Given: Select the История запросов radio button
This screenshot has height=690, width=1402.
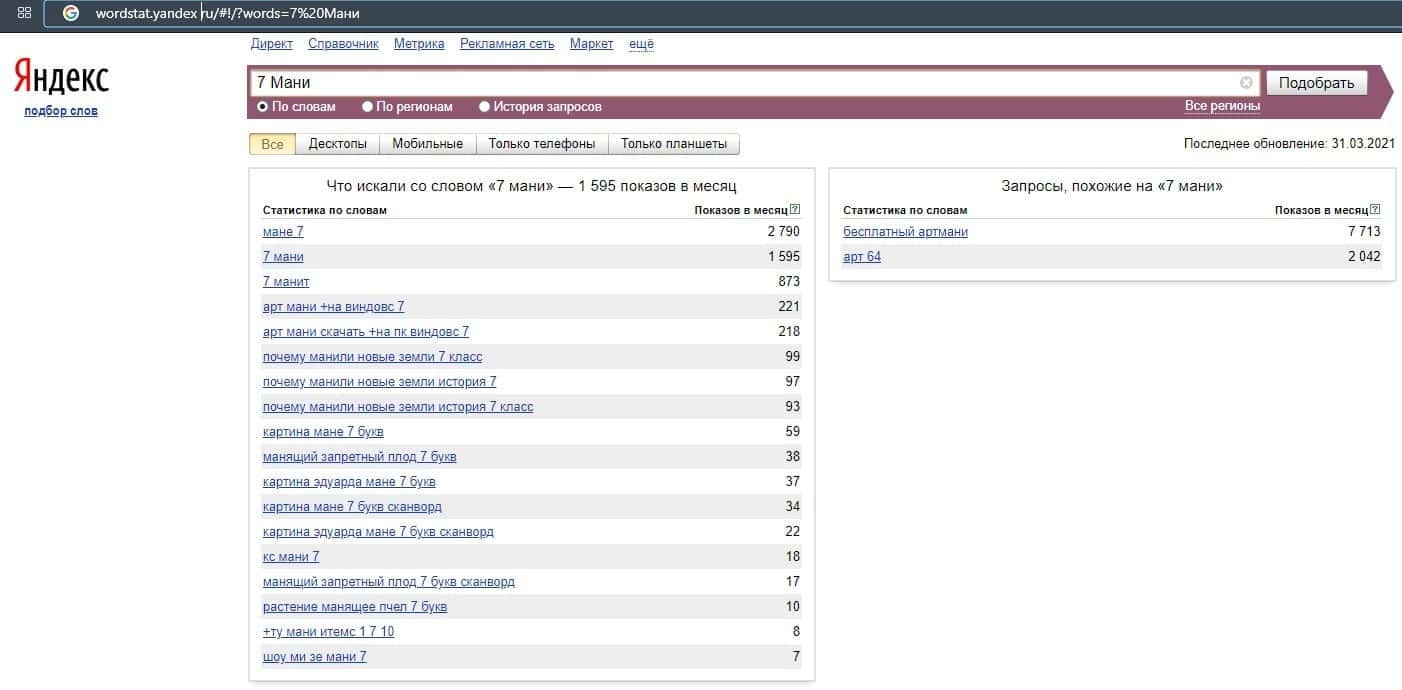Looking at the screenshot, I should click(x=485, y=107).
